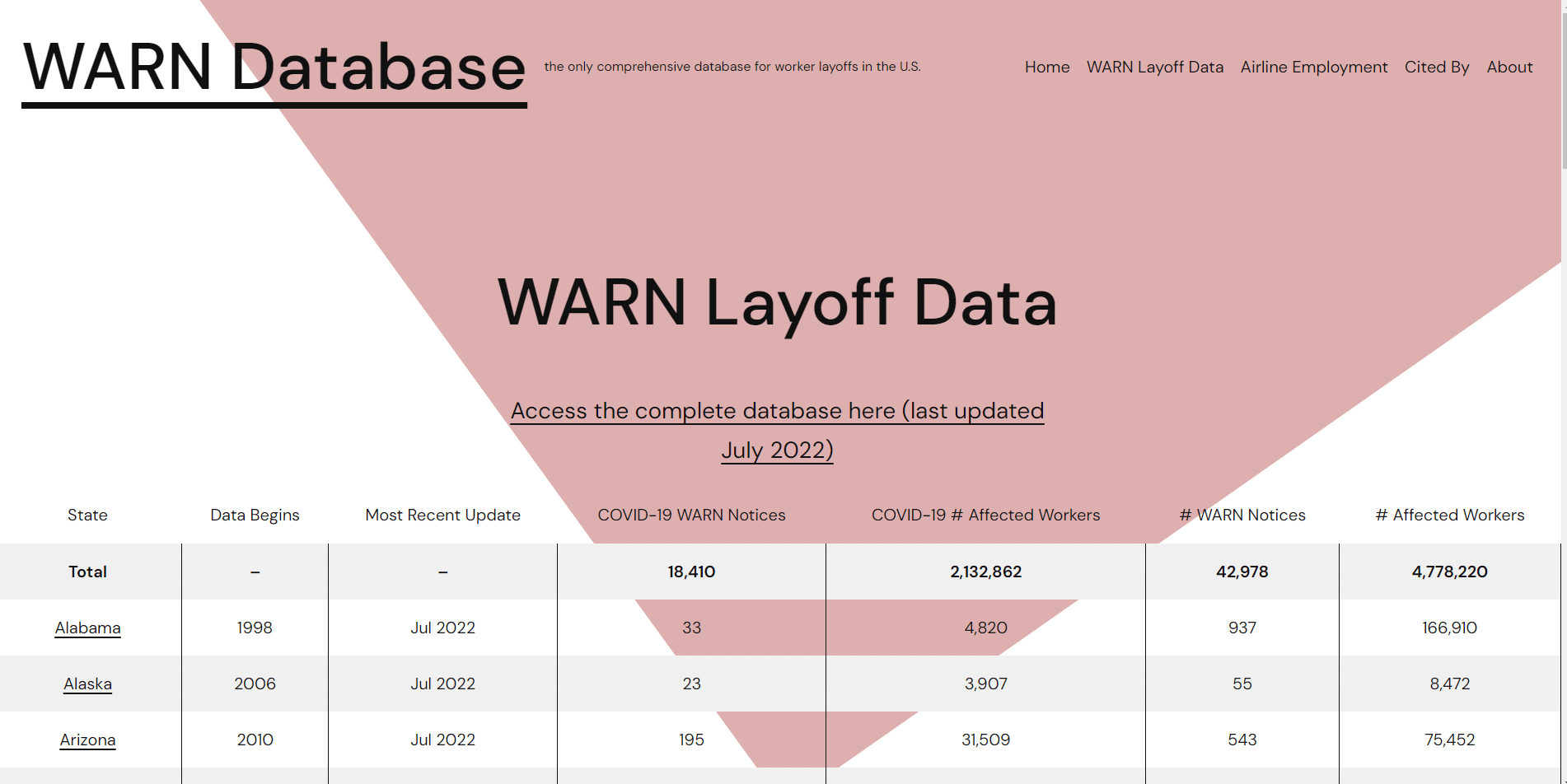The width and height of the screenshot is (1567, 784).
Task: Open Arizona state layoff data
Action: tap(87, 740)
